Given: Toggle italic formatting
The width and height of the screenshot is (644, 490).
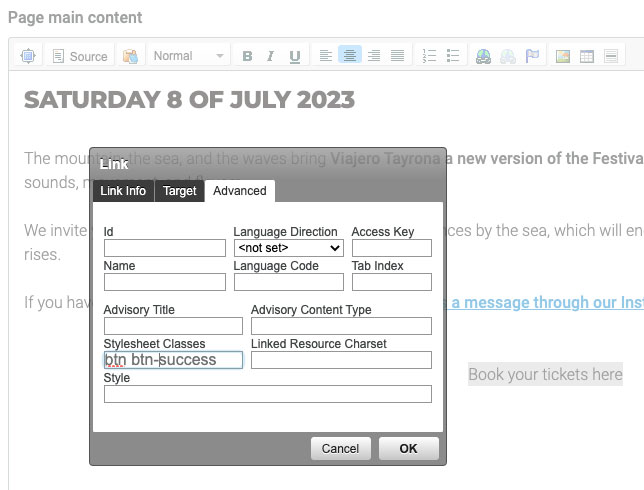Looking at the screenshot, I should (270, 57).
